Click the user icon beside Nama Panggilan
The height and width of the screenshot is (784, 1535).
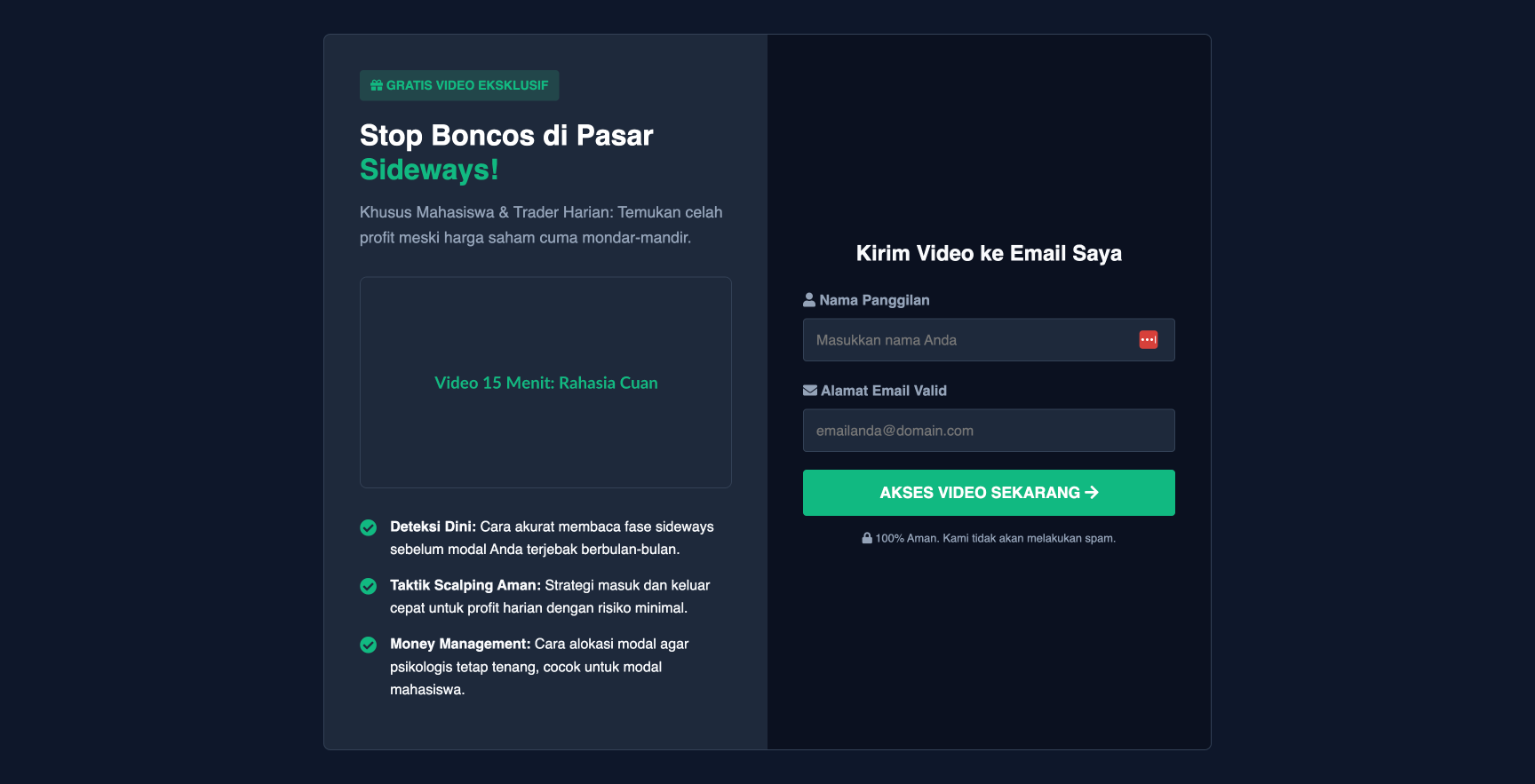(809, 300)
